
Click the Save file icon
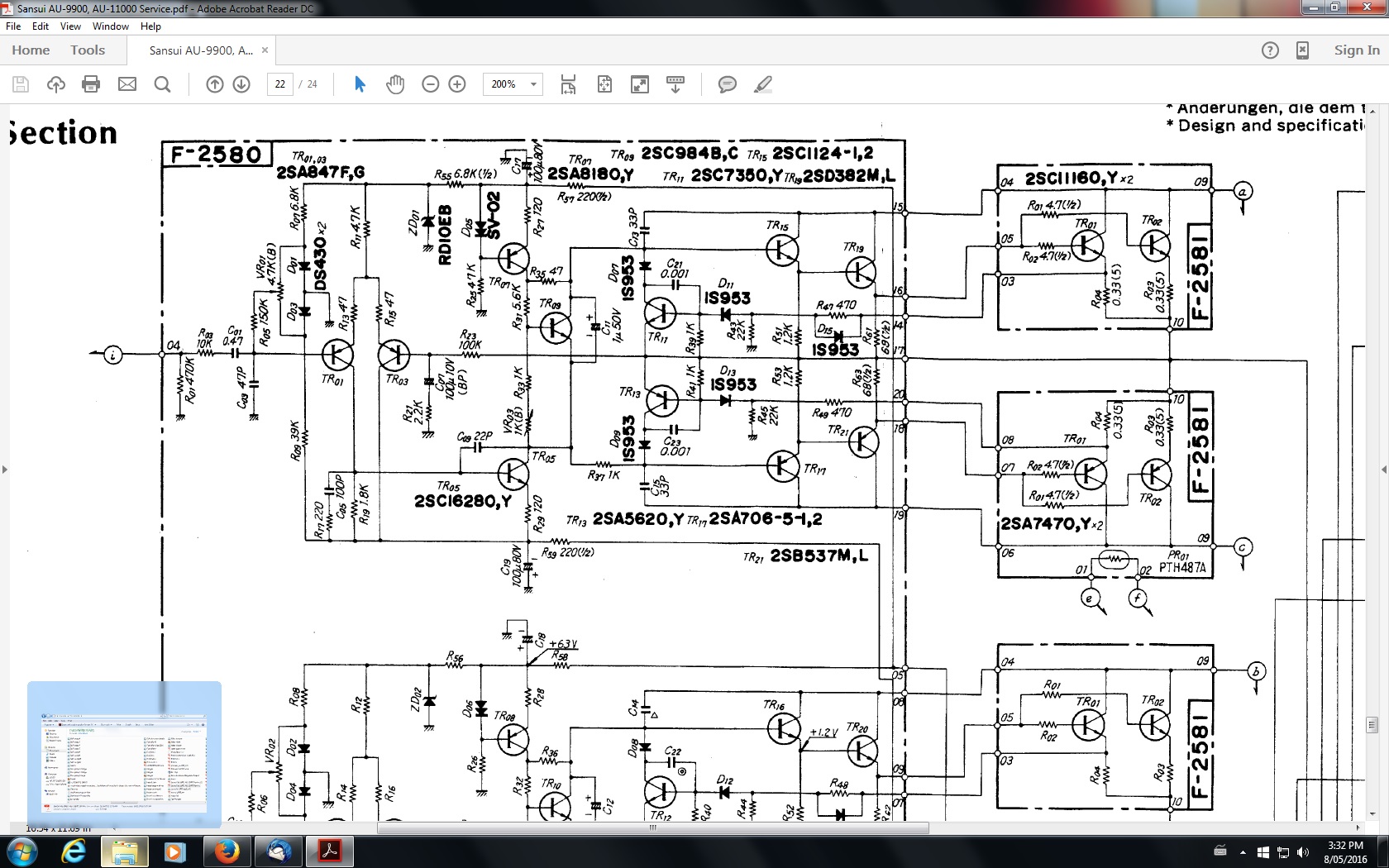tap(21, 84)
